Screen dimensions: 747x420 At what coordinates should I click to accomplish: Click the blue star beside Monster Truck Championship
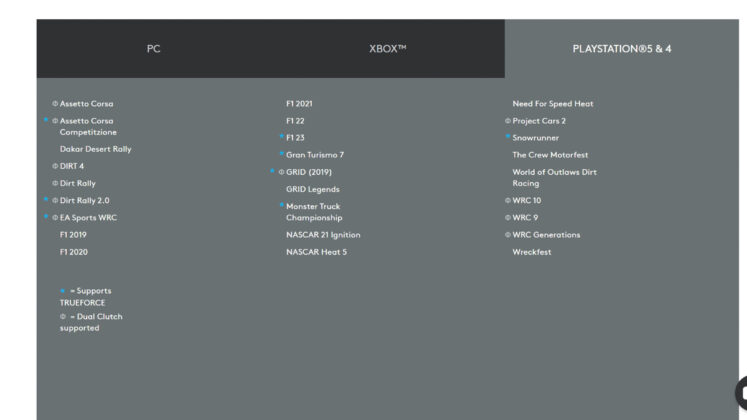point(282,205)
